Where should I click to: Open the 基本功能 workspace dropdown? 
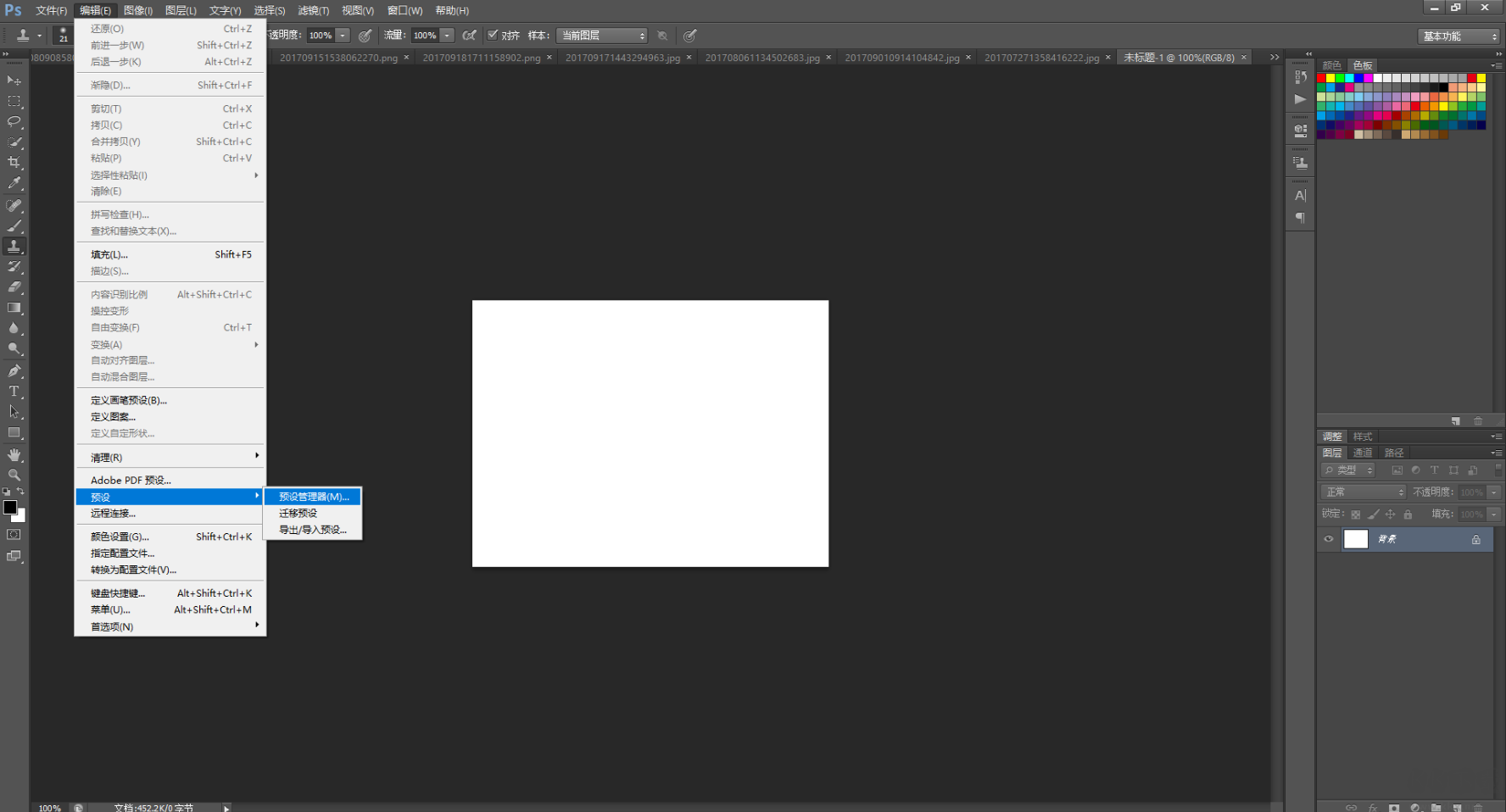pyautogui.click(x=1459, y=36)
